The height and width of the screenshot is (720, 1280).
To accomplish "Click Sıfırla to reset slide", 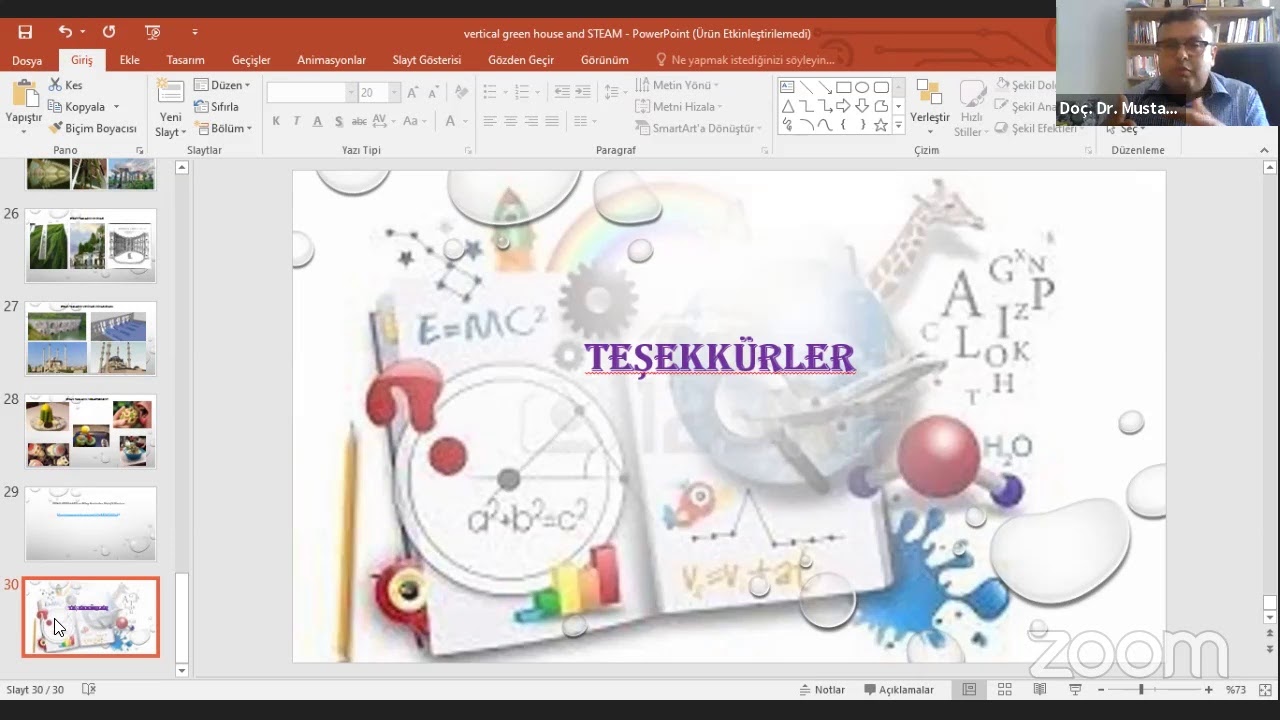I will point(217,107).
